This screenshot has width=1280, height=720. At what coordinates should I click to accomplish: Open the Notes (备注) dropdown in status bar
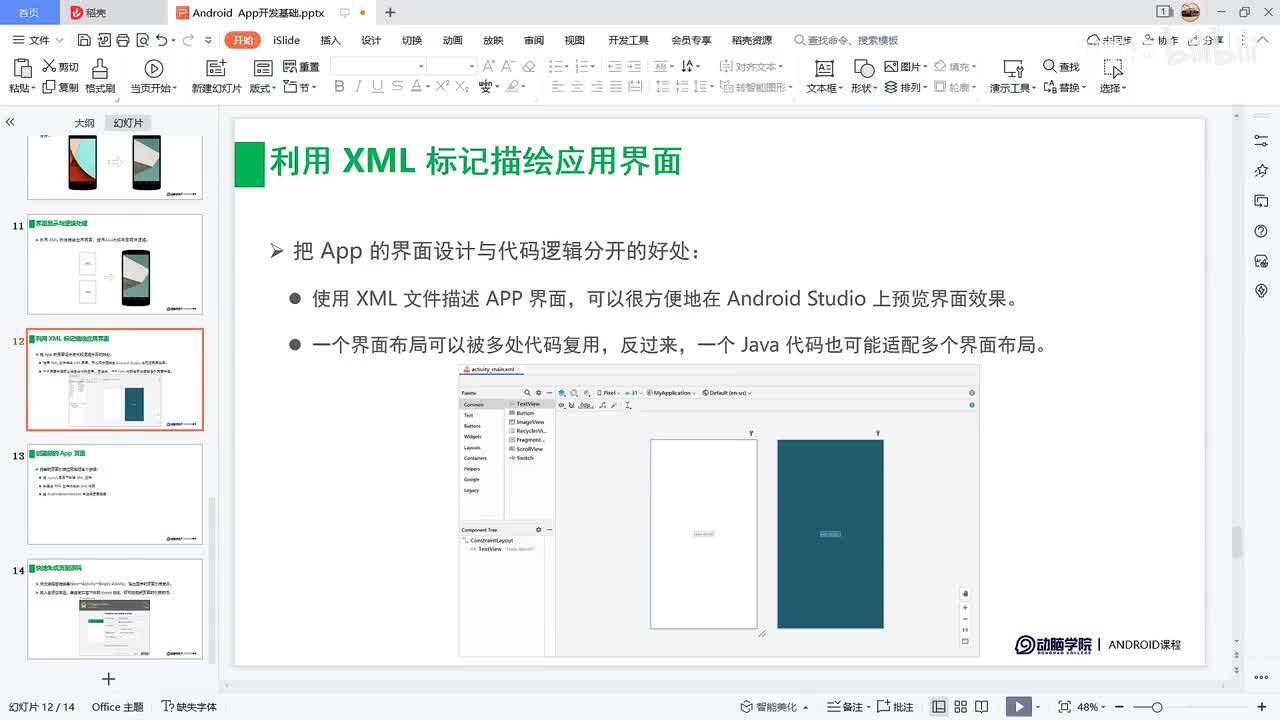click(851, 707)
